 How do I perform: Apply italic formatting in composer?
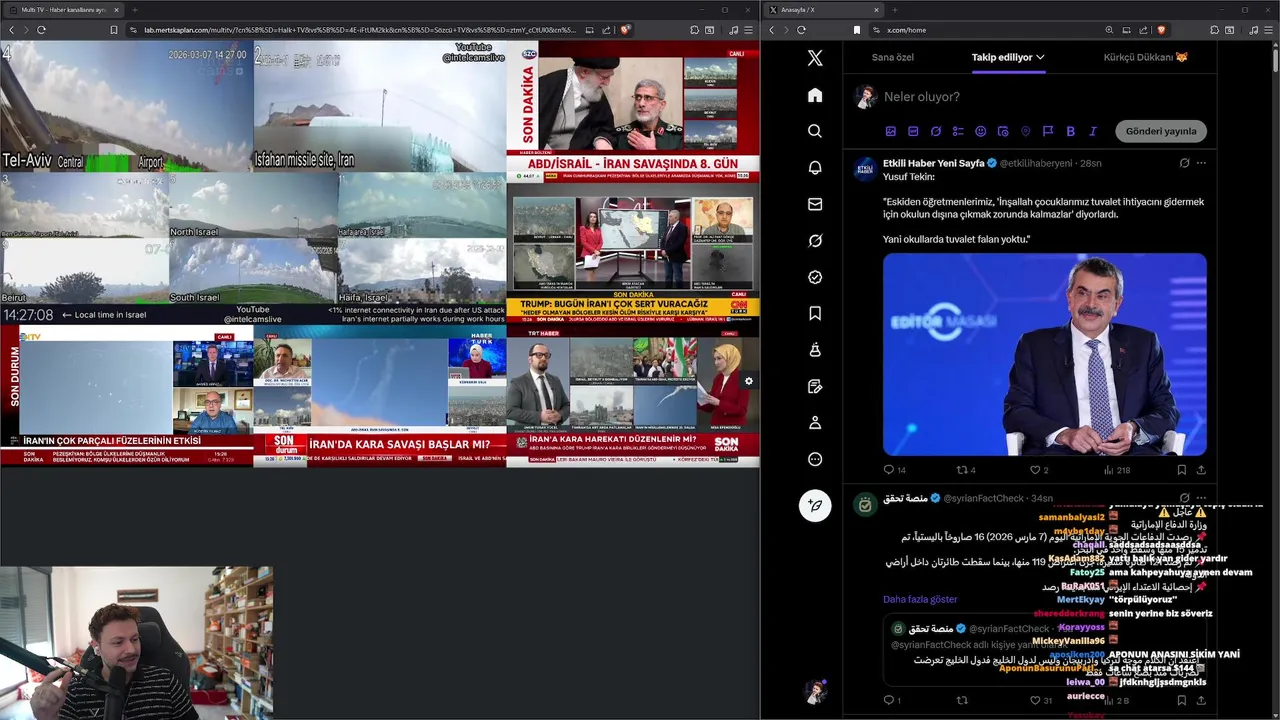(1093, 131)
